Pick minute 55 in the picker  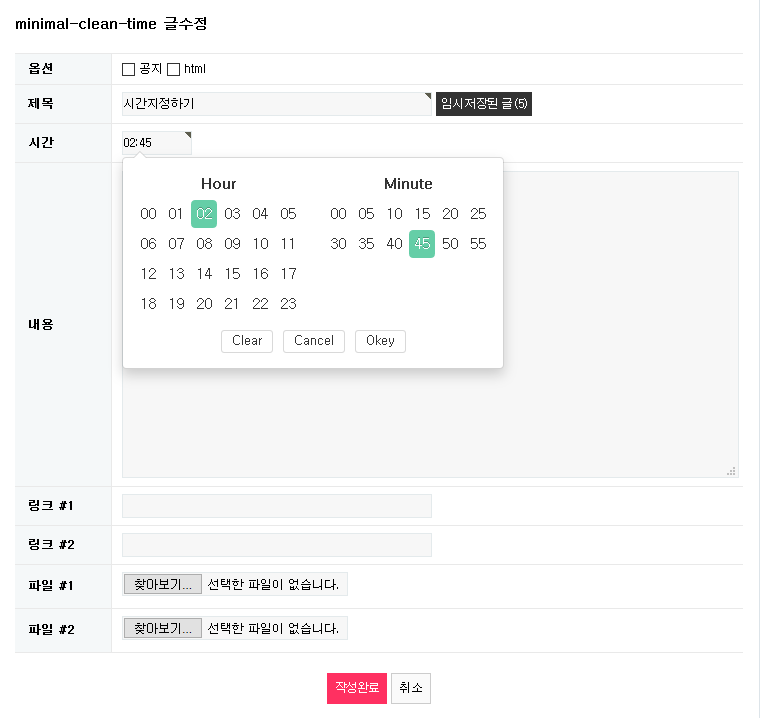tap(478, 244)
